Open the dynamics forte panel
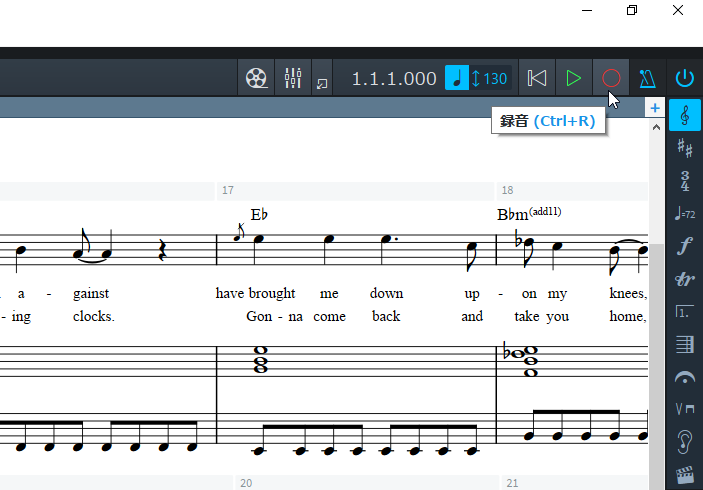703x490 pixels. [x=685, y=246]
